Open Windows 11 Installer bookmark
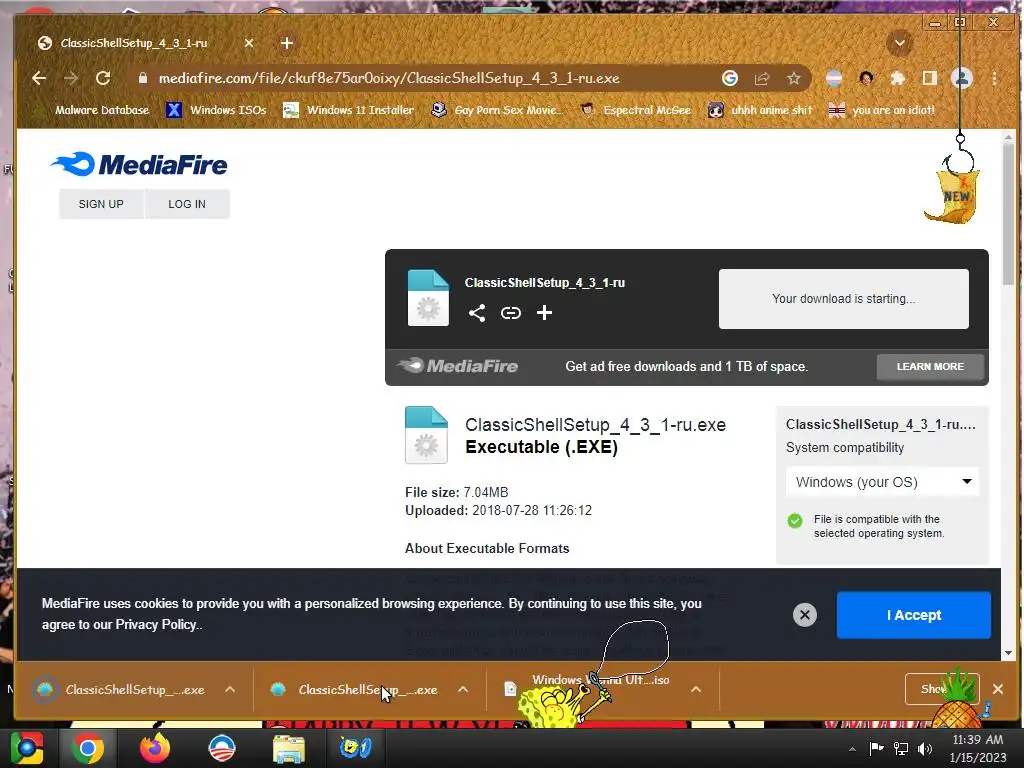 coord(349,110)
